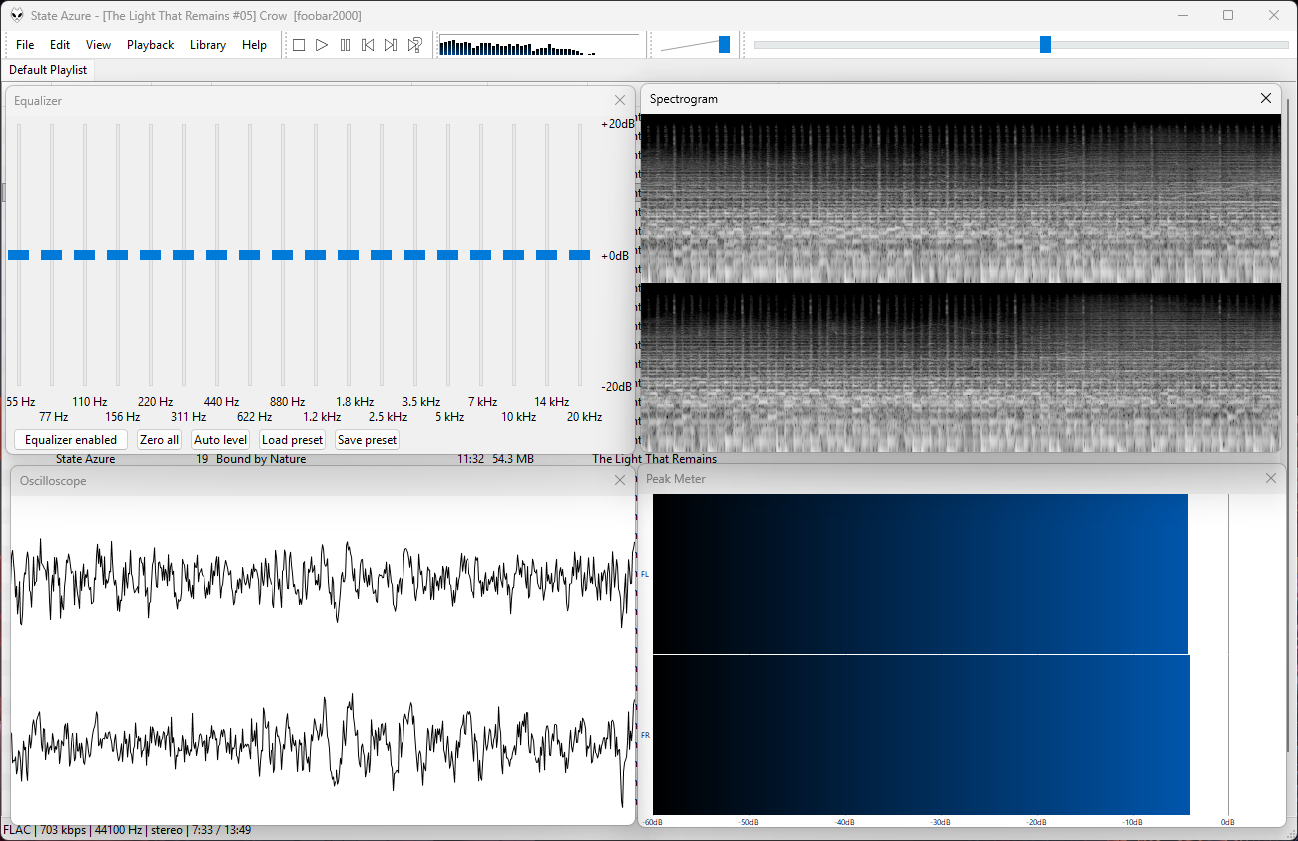This screenshot has height=841, width=1298.
Task: Click the foobar2000 alien app icon
Action: pyautogui.click(x=16, y=15)
